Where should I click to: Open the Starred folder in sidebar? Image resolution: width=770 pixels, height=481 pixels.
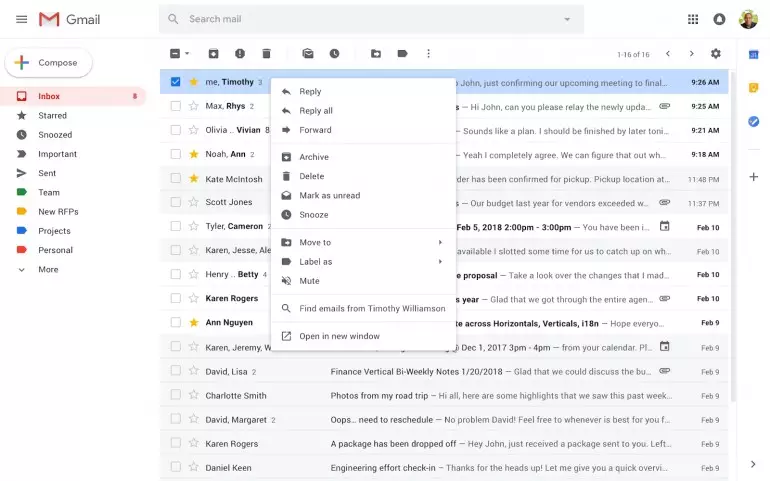pyautogui.click(x=52, y=116)
